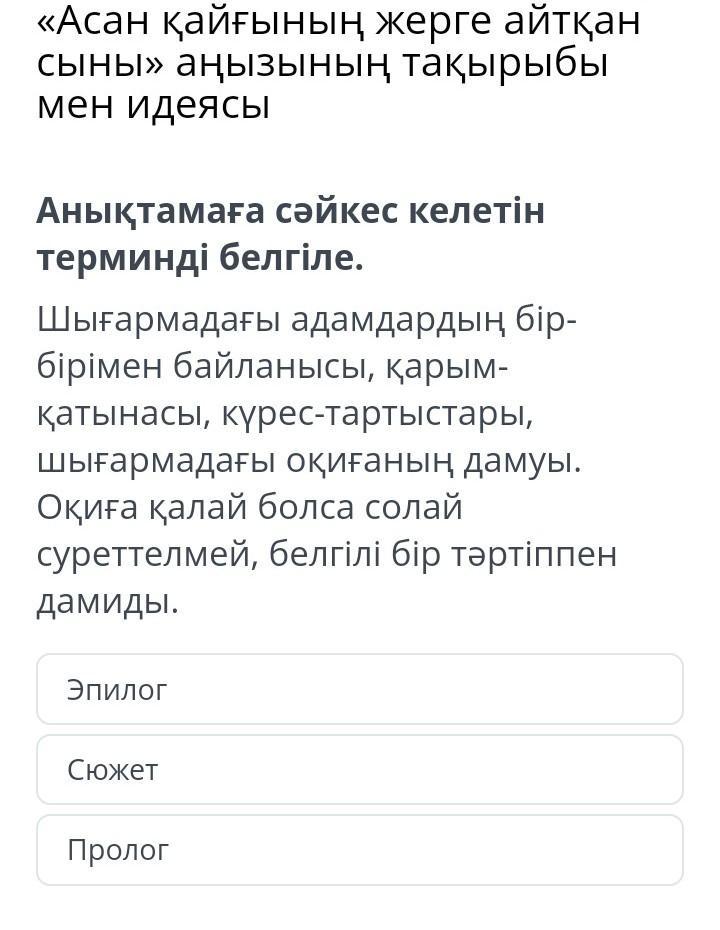Choose Сюжет as the answer
Screen dimensions: 720x930
click(x=360, y=769)
